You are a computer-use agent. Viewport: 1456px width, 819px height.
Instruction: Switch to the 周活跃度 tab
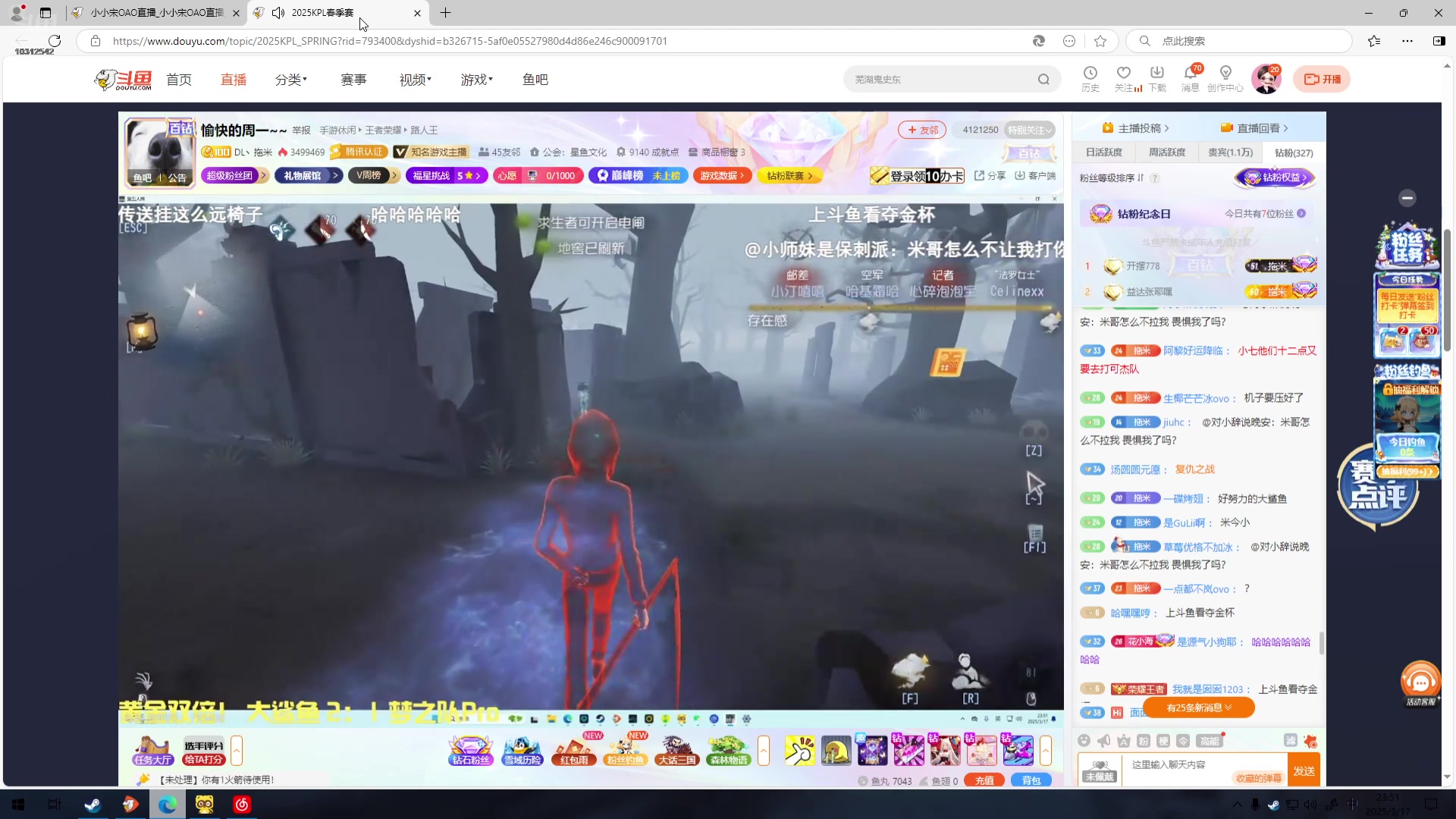tap(1166, 152)
